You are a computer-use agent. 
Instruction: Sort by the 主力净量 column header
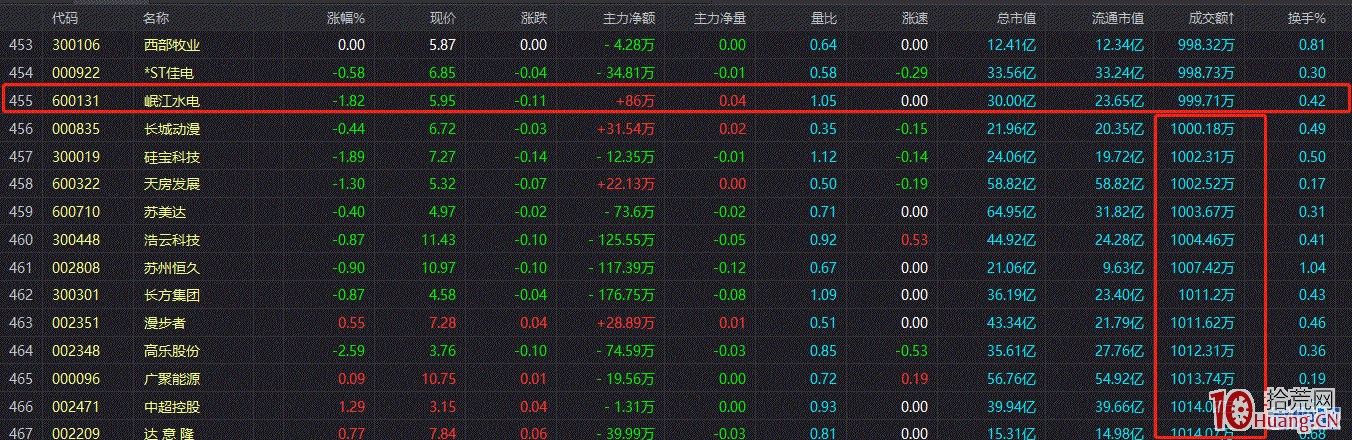tap(720, 18)
